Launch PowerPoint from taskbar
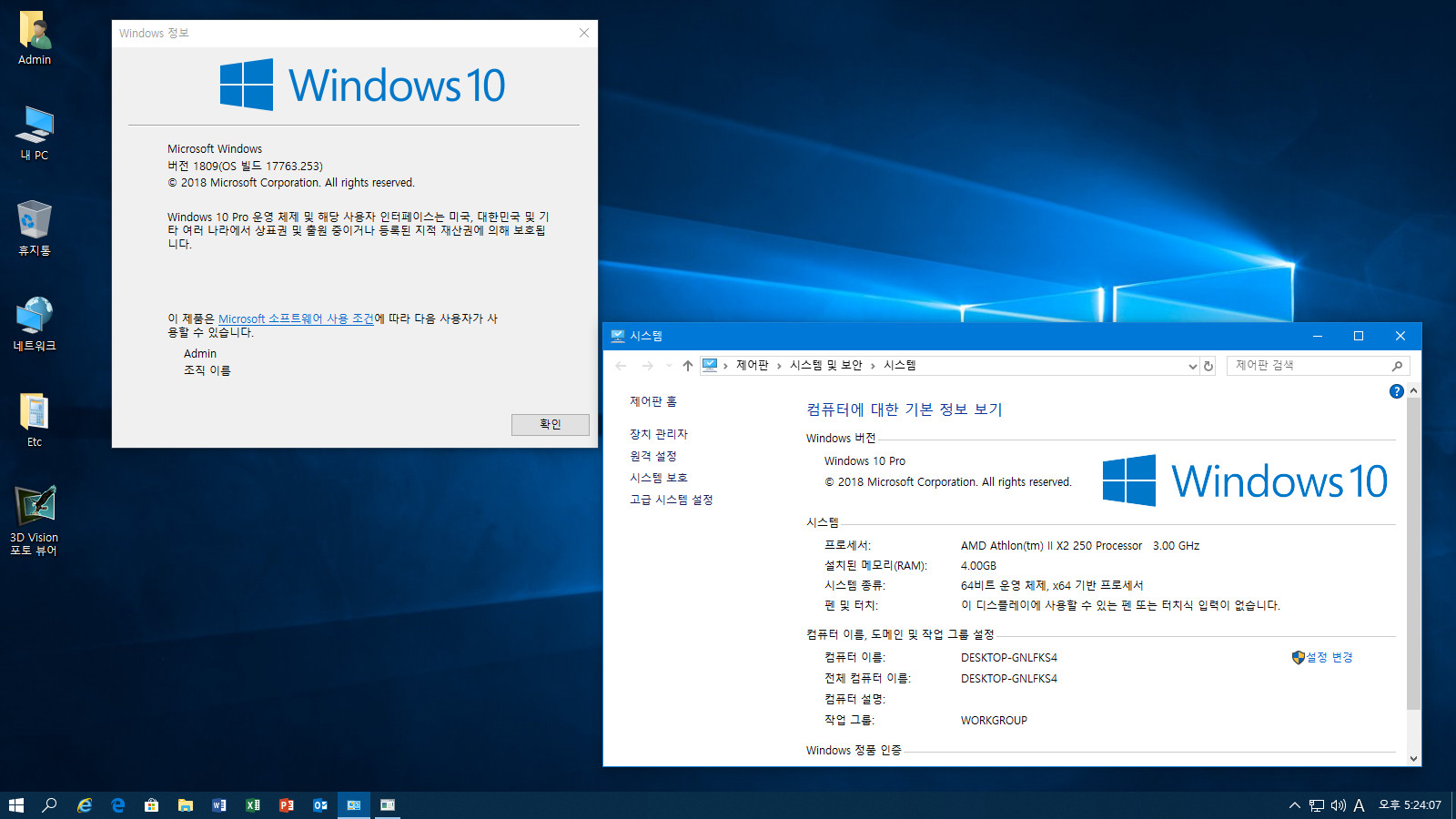This screenshot has width=1456, height=819. [x=287, y=805]
